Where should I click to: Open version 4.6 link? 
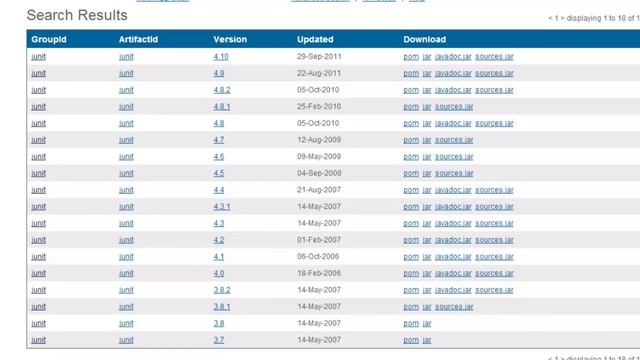tap(219, 157)
